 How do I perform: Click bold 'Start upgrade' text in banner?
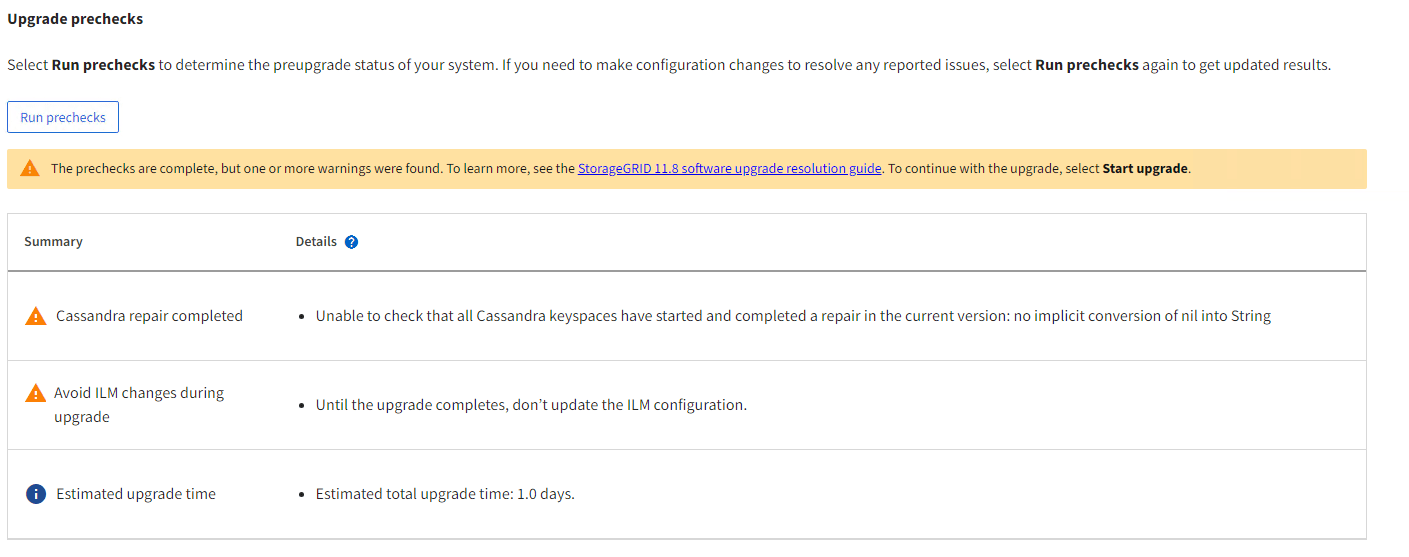(x=1145, y=169)
